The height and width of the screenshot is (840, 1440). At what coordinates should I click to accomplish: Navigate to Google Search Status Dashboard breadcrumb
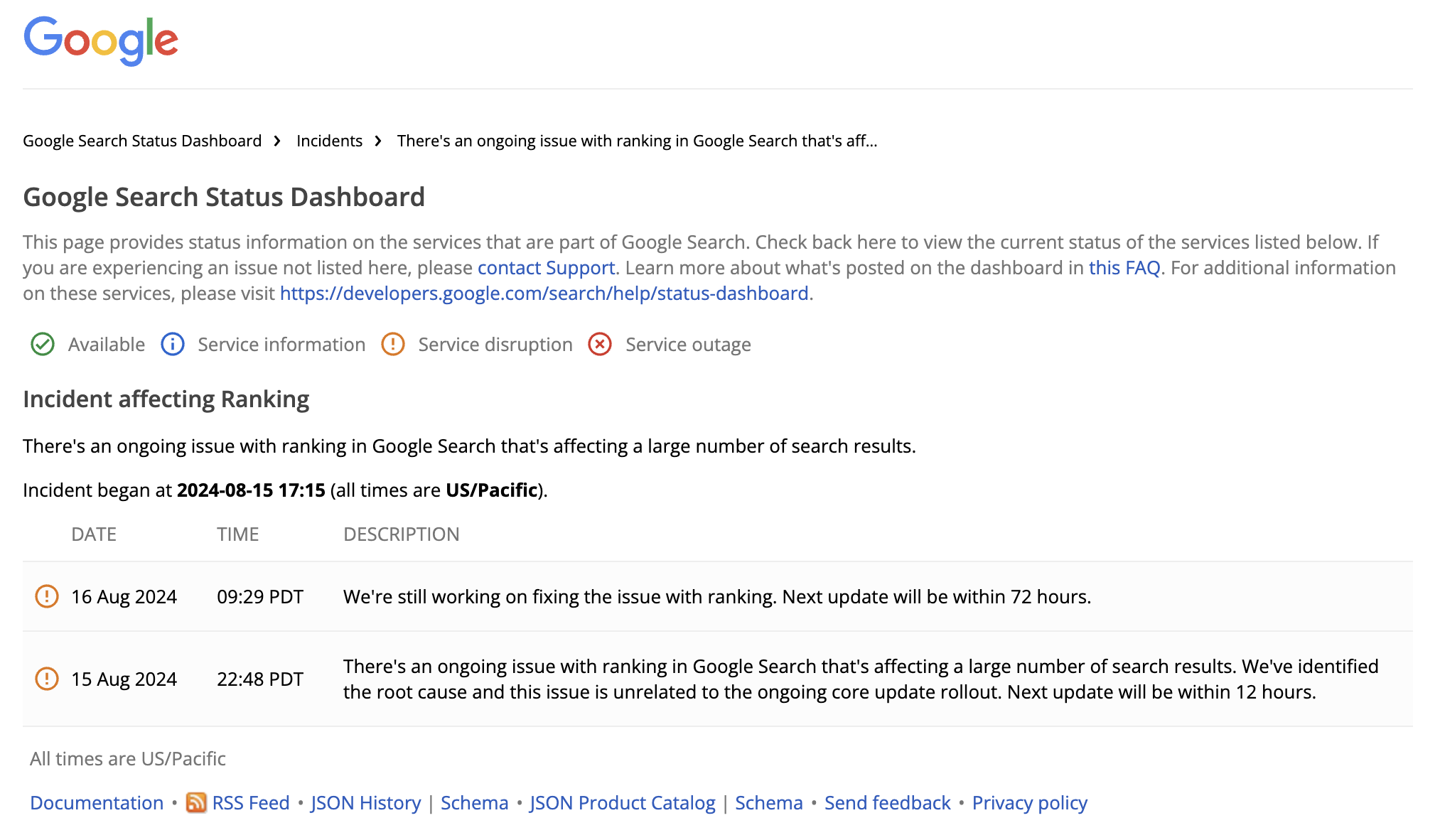point(142,141)
